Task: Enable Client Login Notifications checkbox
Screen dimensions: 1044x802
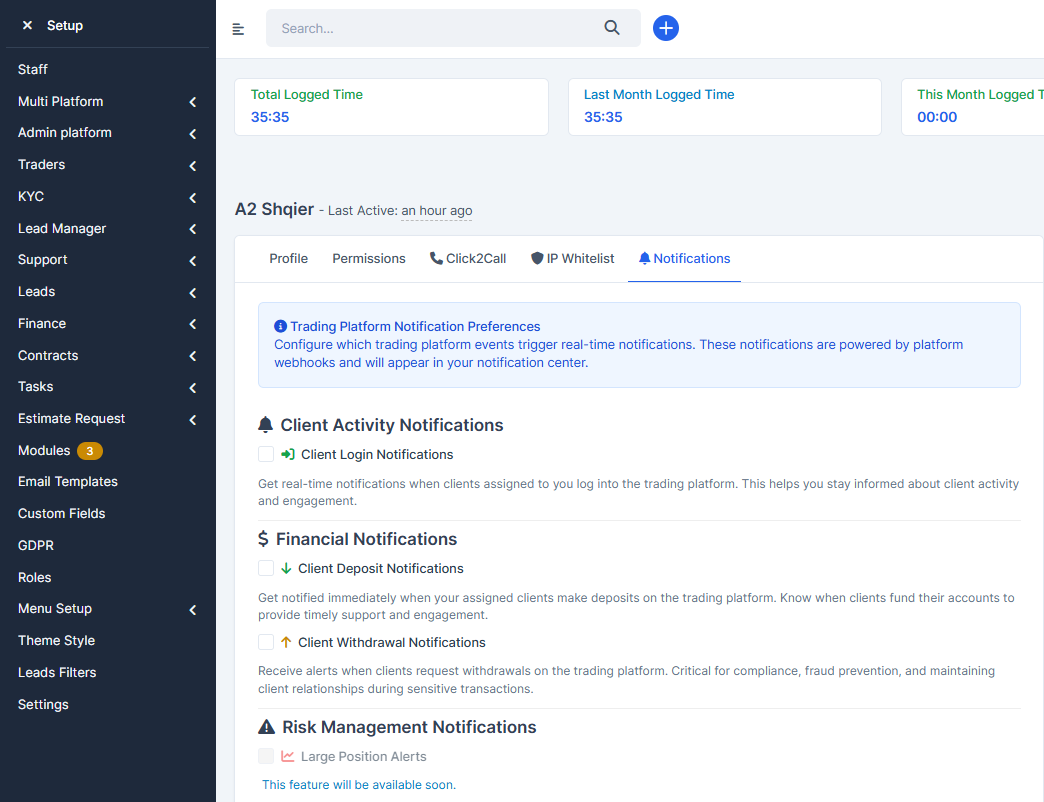Action: pyautogui.click(x=266, y=454)
